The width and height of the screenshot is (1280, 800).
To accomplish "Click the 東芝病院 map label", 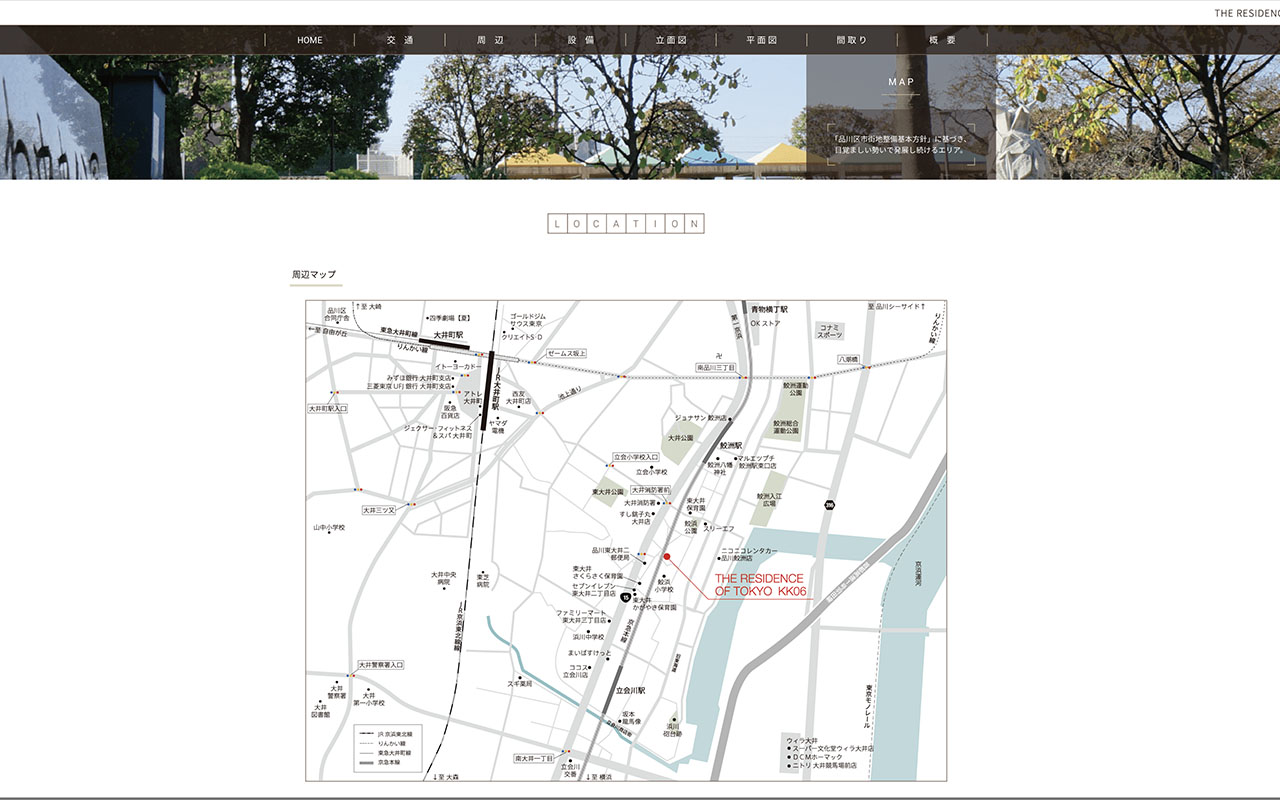I will pyautogui.click(x=483, y=581).
